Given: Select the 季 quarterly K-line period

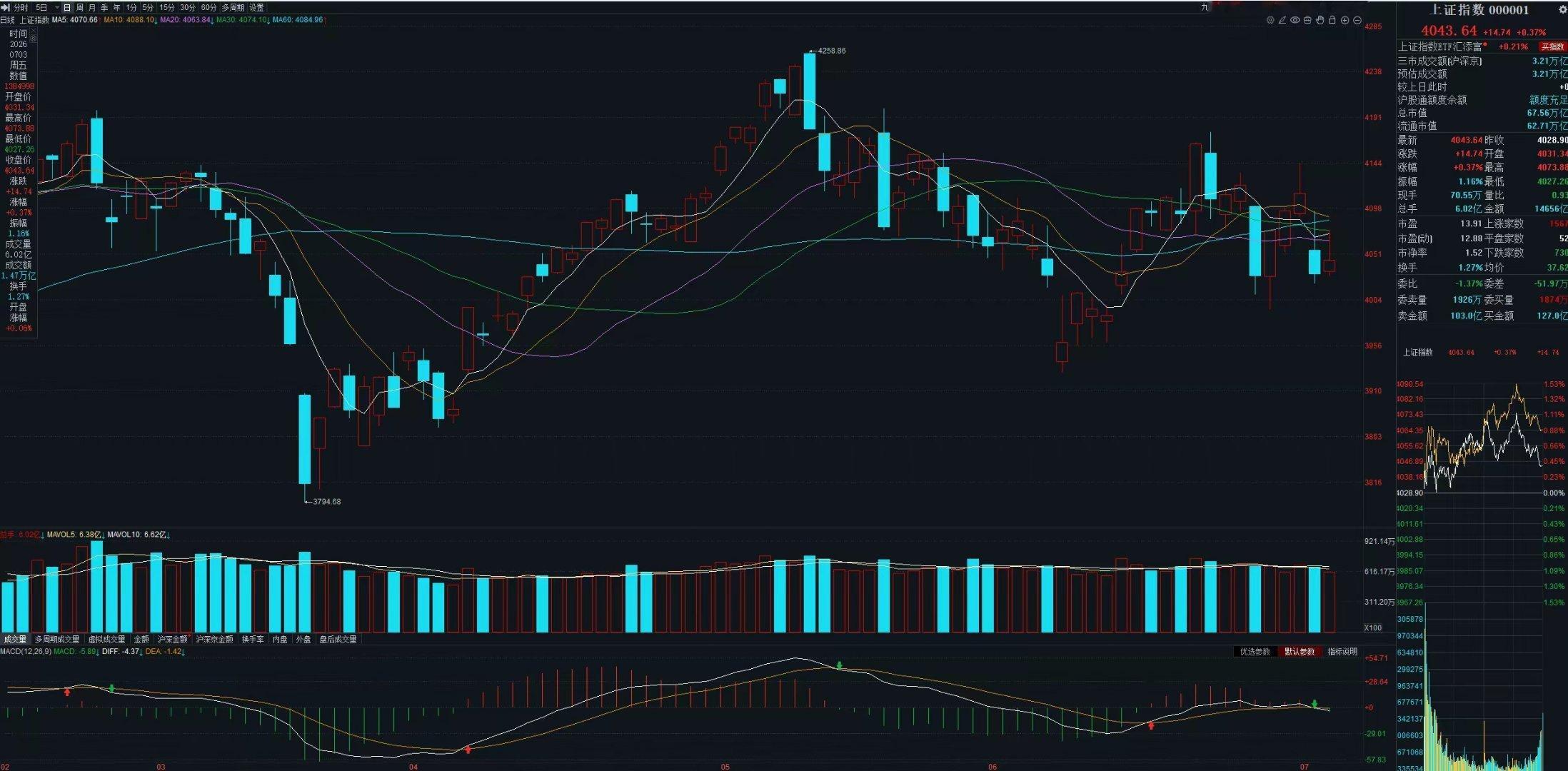Looking at the screenshot, I should 104,7.
